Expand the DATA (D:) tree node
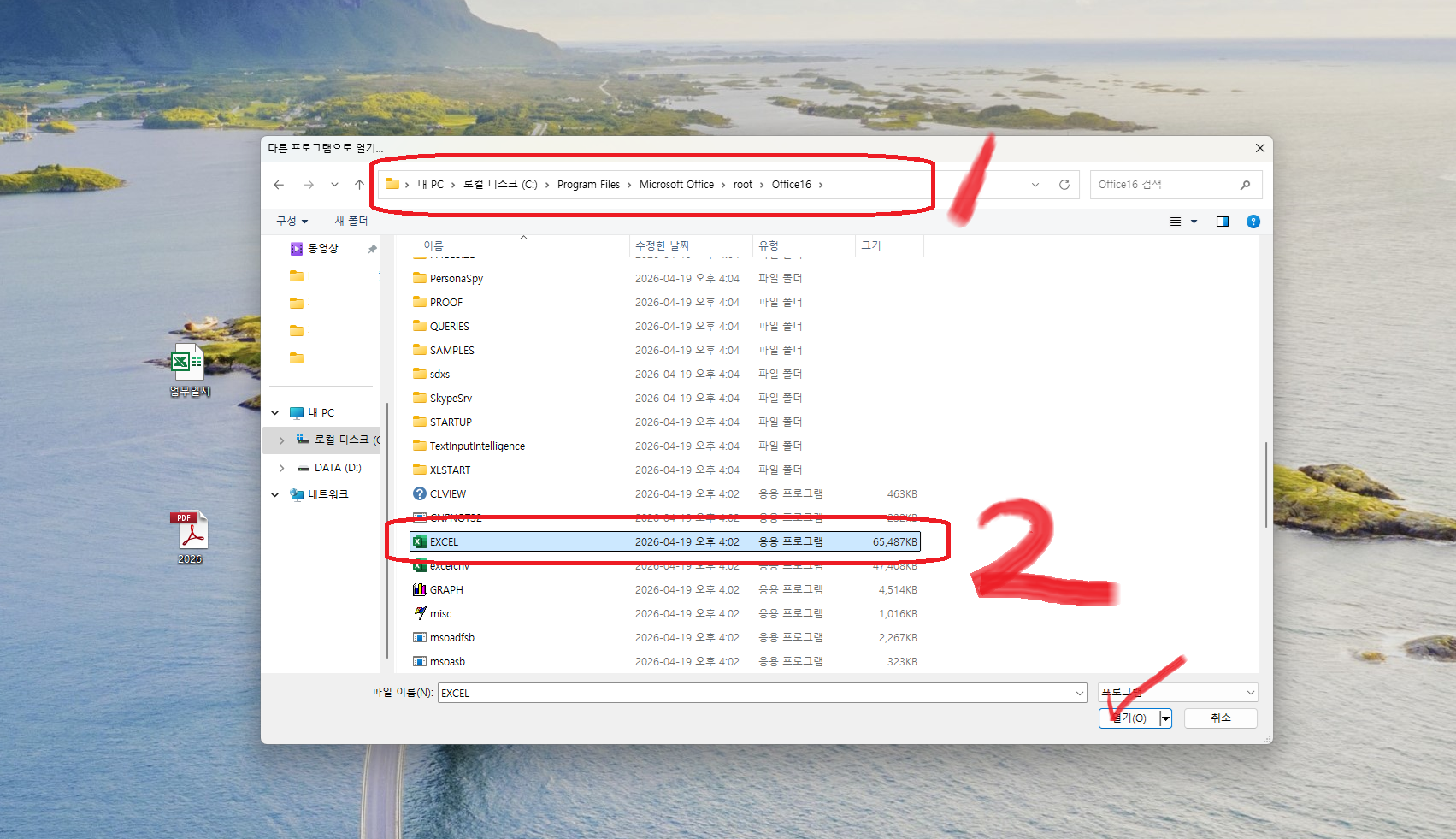The width and height of the screenshot is (1456, 839). click(281, 468)
